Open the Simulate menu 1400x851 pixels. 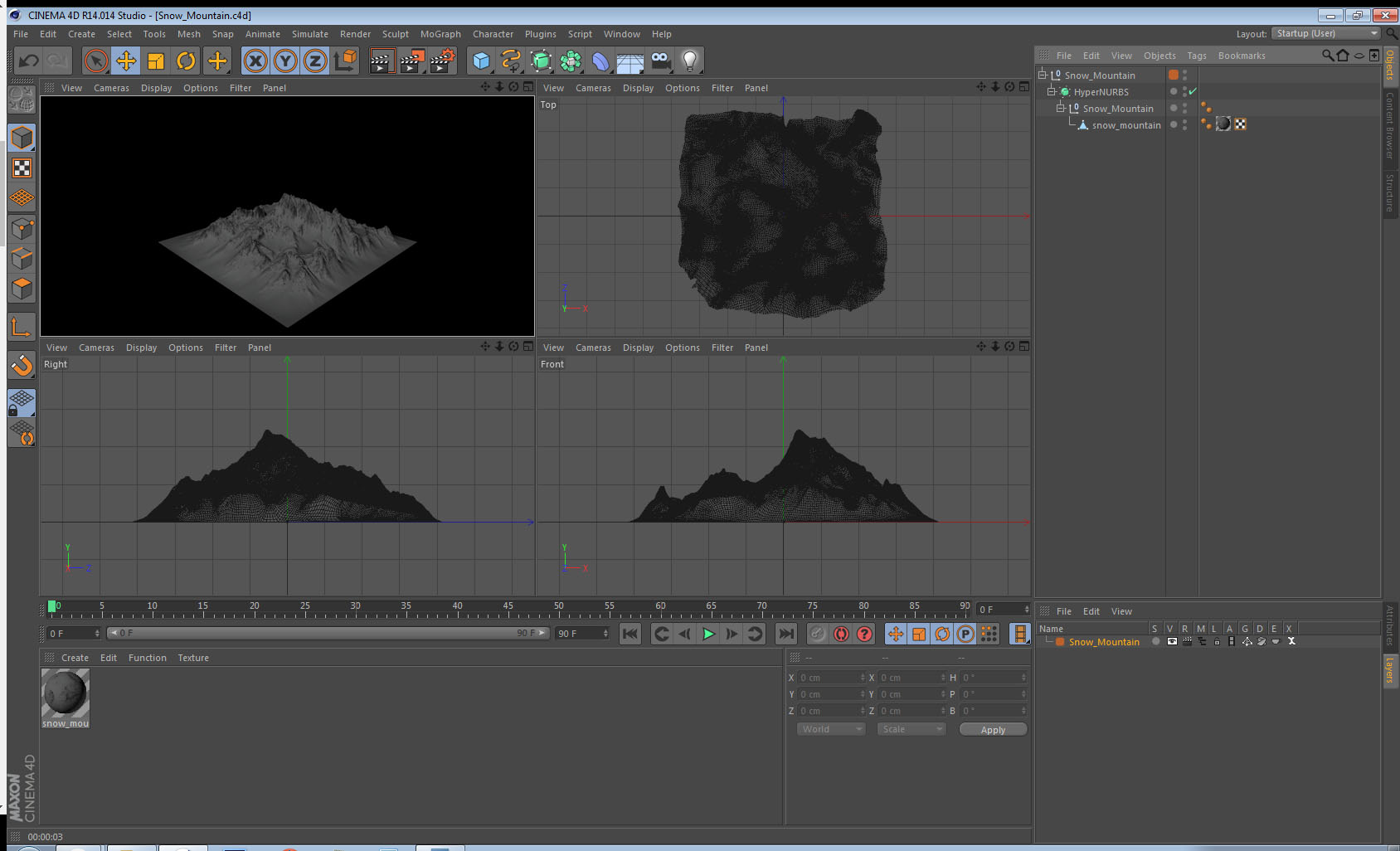pyautogui.click(x=309, y=34)
